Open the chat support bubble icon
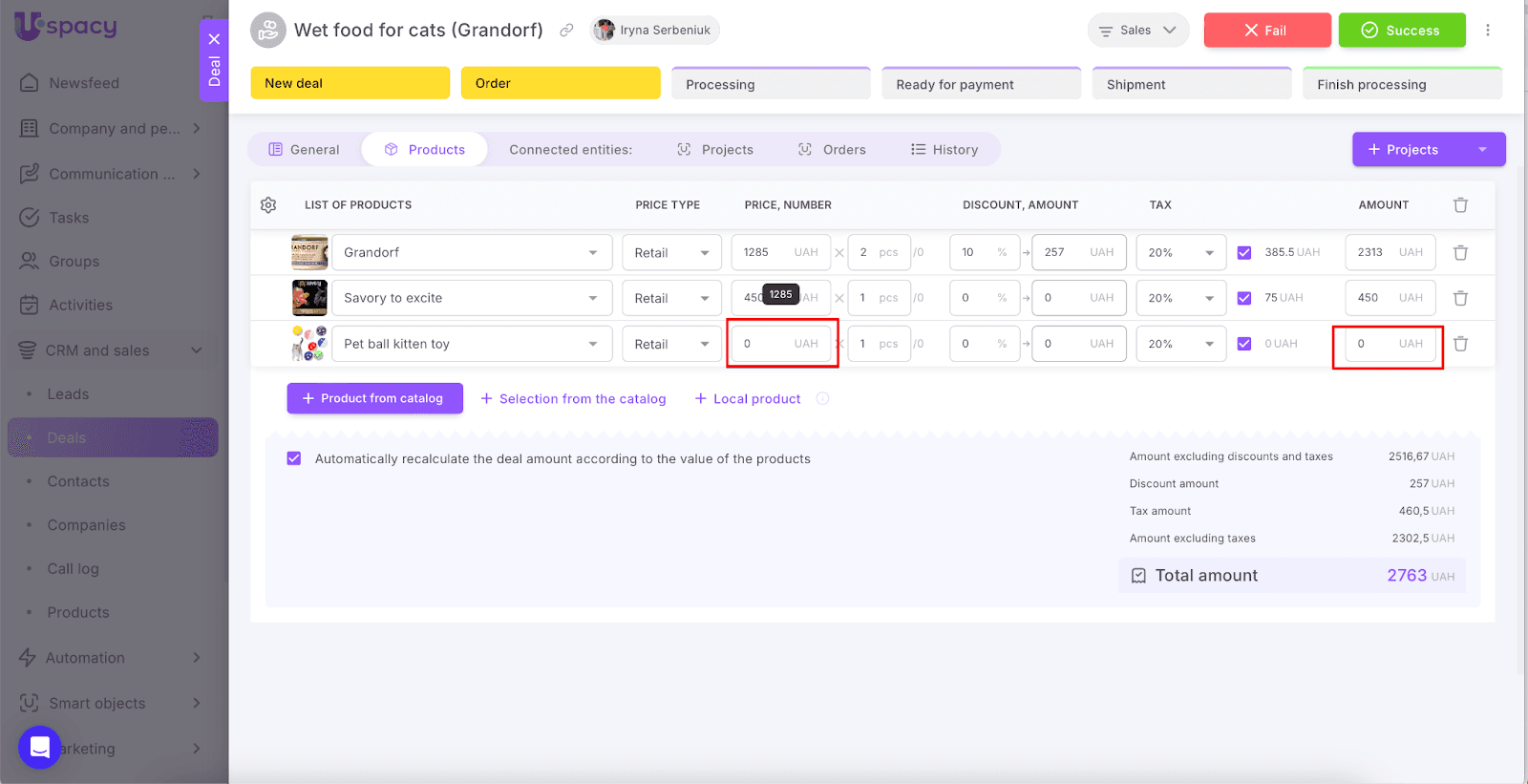 click(40, 747)
